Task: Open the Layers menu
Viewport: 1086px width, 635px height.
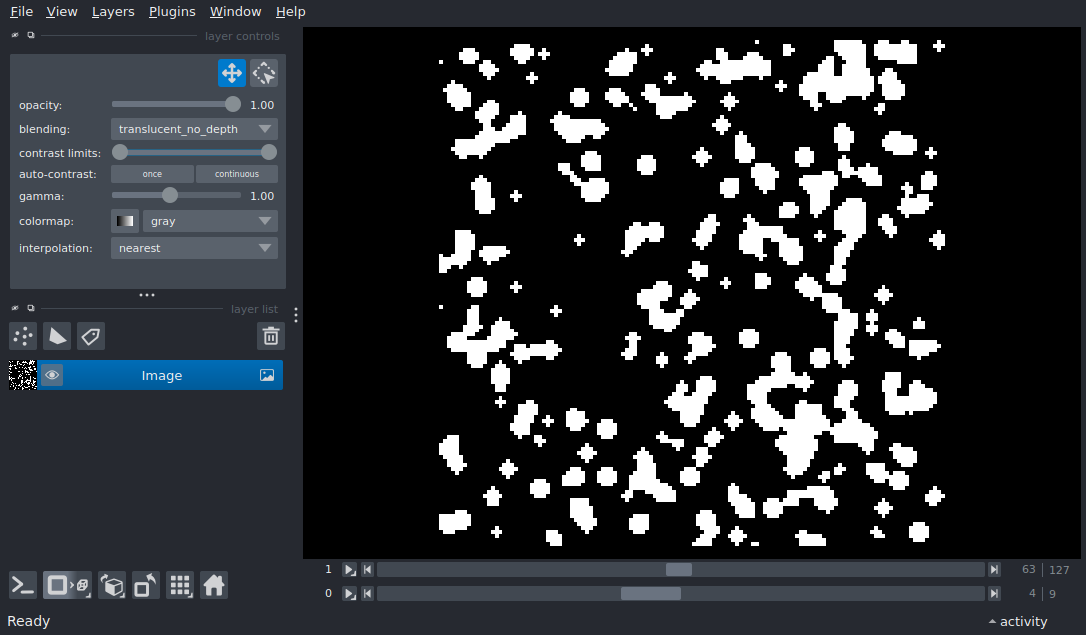Action: point(113,12)
